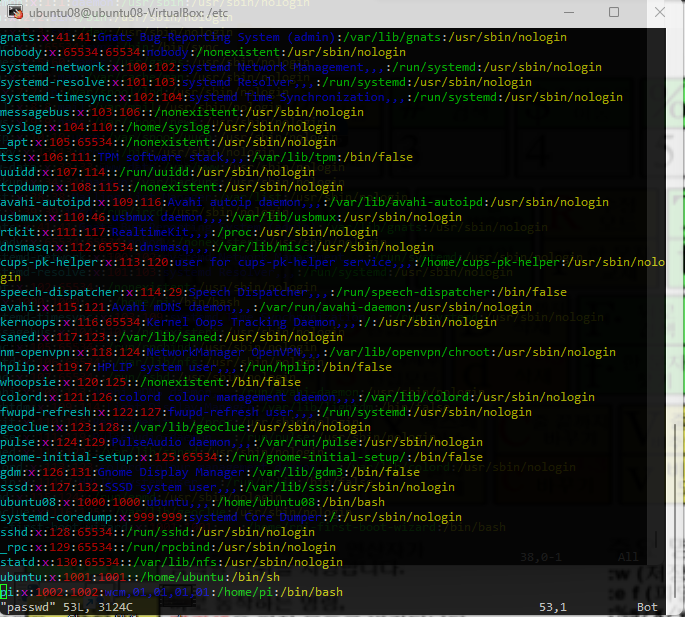The width and height of the screenshot is (685, 617).
Task: Click the 'systemd-network' line
Action: (301, 67)
